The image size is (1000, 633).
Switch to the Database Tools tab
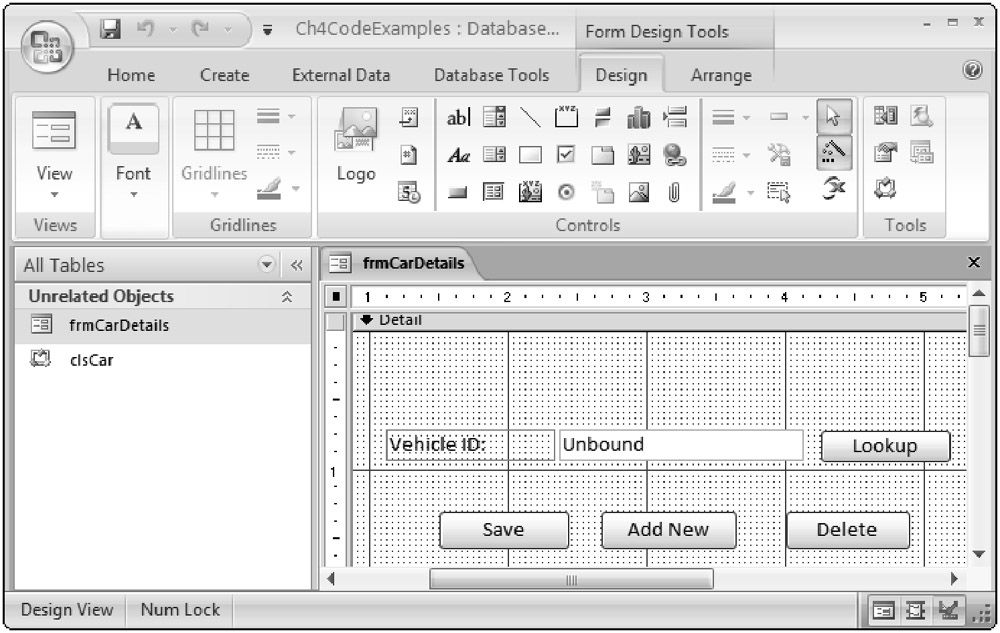tap(491, 75)
